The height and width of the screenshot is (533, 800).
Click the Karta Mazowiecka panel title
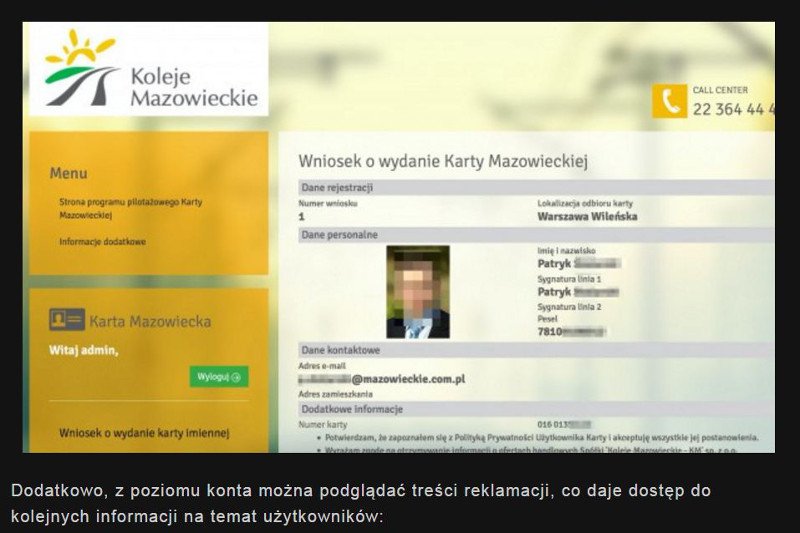pos(150,321)
